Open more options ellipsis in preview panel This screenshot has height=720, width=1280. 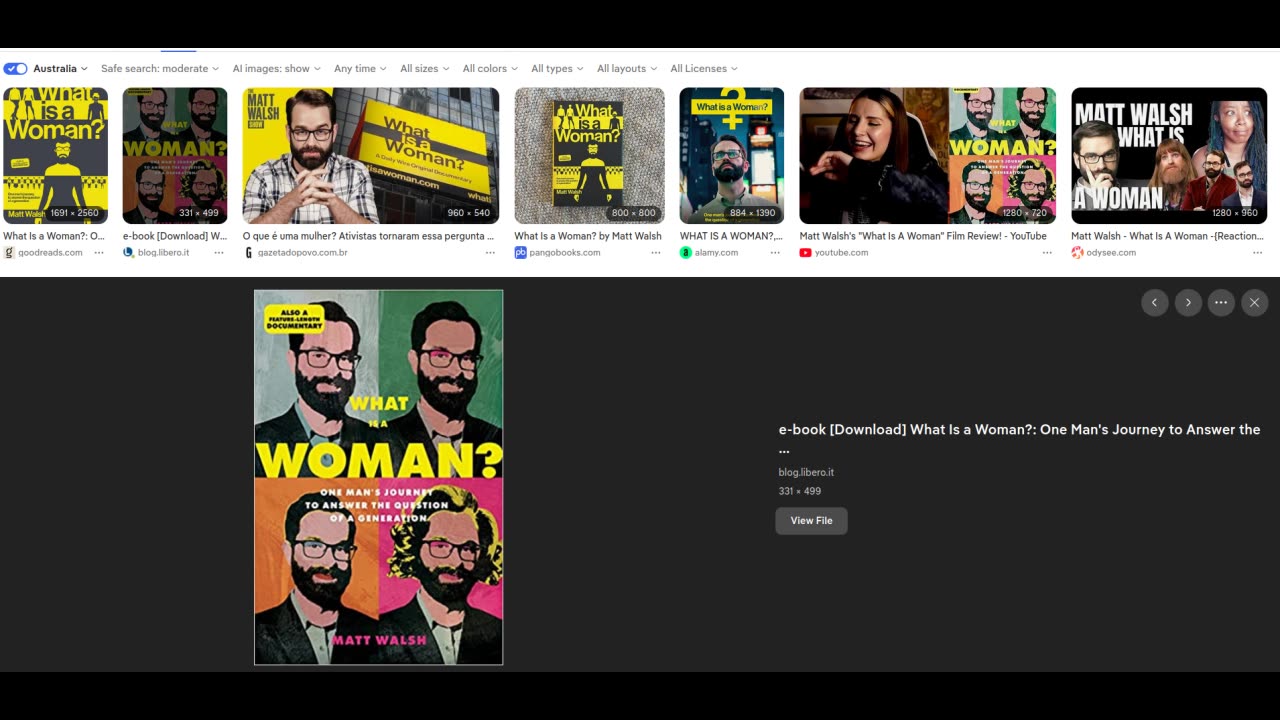point(1221,303)
